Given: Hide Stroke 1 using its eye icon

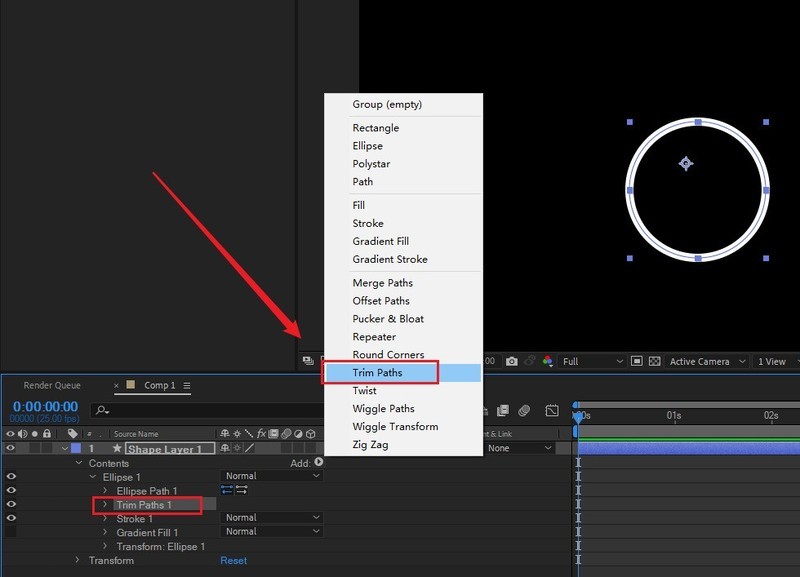Looking at the screenshot, I should coord(11,519).
